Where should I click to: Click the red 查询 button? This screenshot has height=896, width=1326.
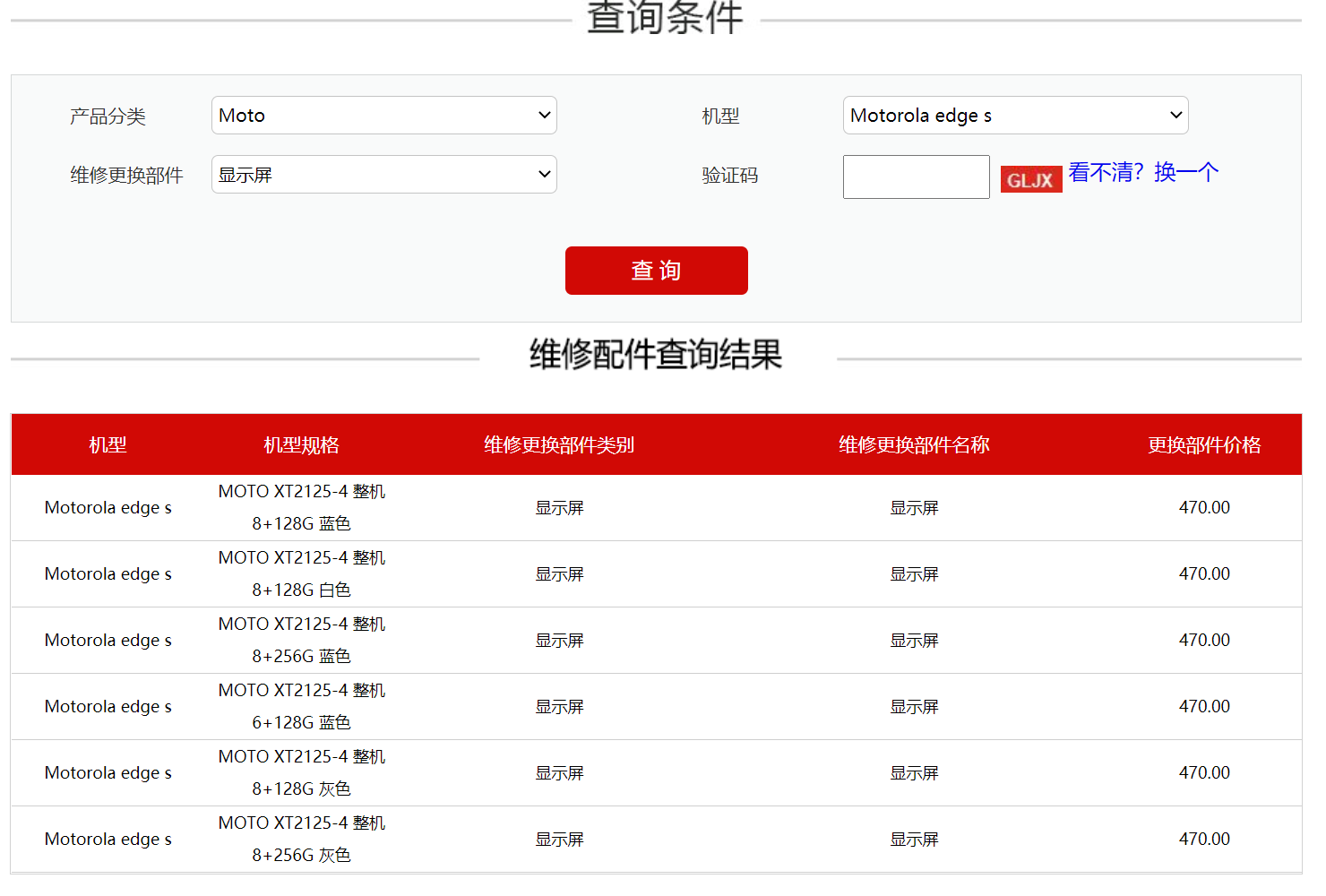click(656, 271)
